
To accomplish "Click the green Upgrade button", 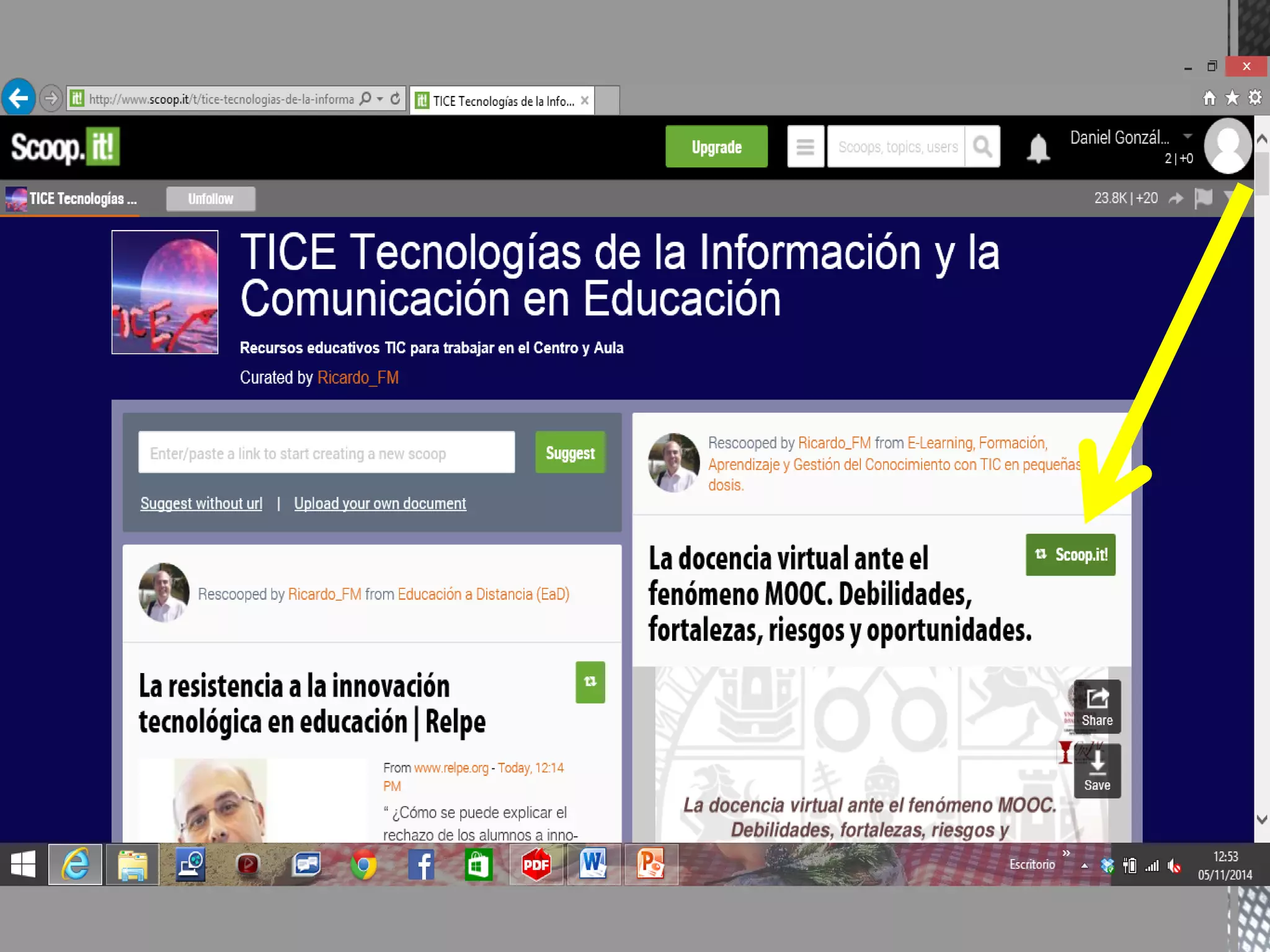I will 716,147.
